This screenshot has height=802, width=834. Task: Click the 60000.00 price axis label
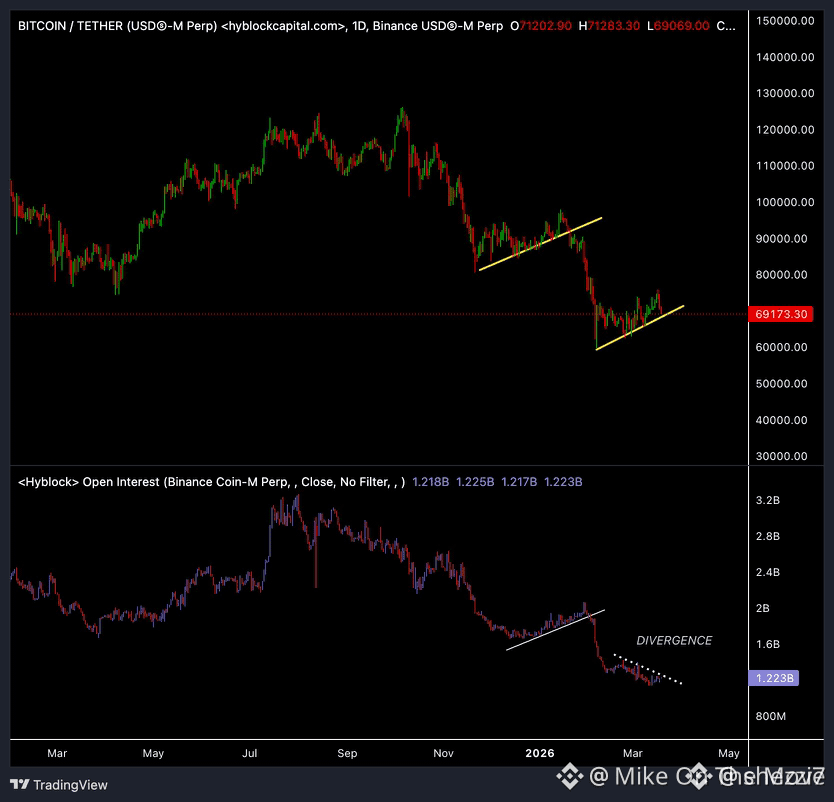[781, 347]
